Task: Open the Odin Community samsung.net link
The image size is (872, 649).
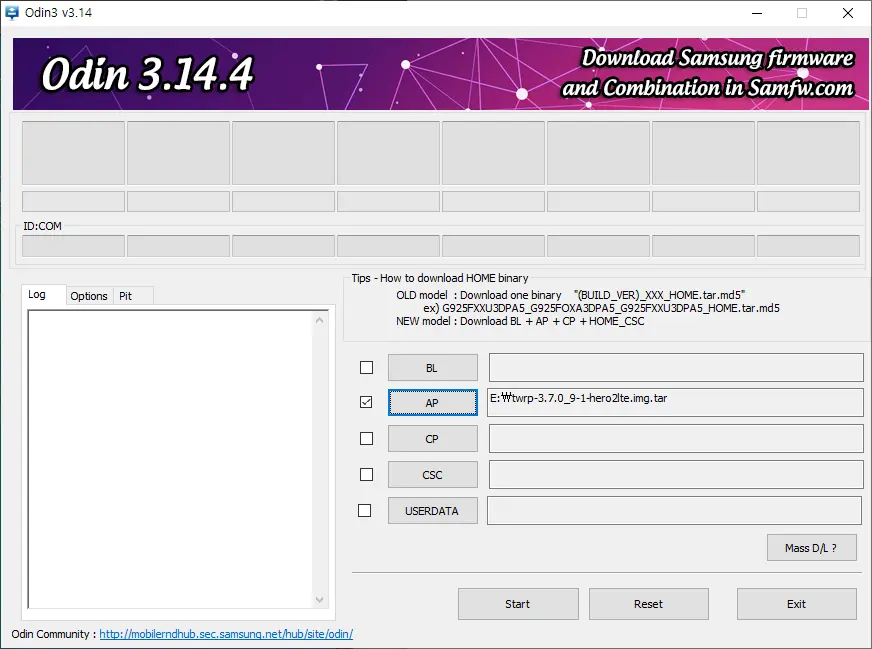Action: (x=226, y=634)
